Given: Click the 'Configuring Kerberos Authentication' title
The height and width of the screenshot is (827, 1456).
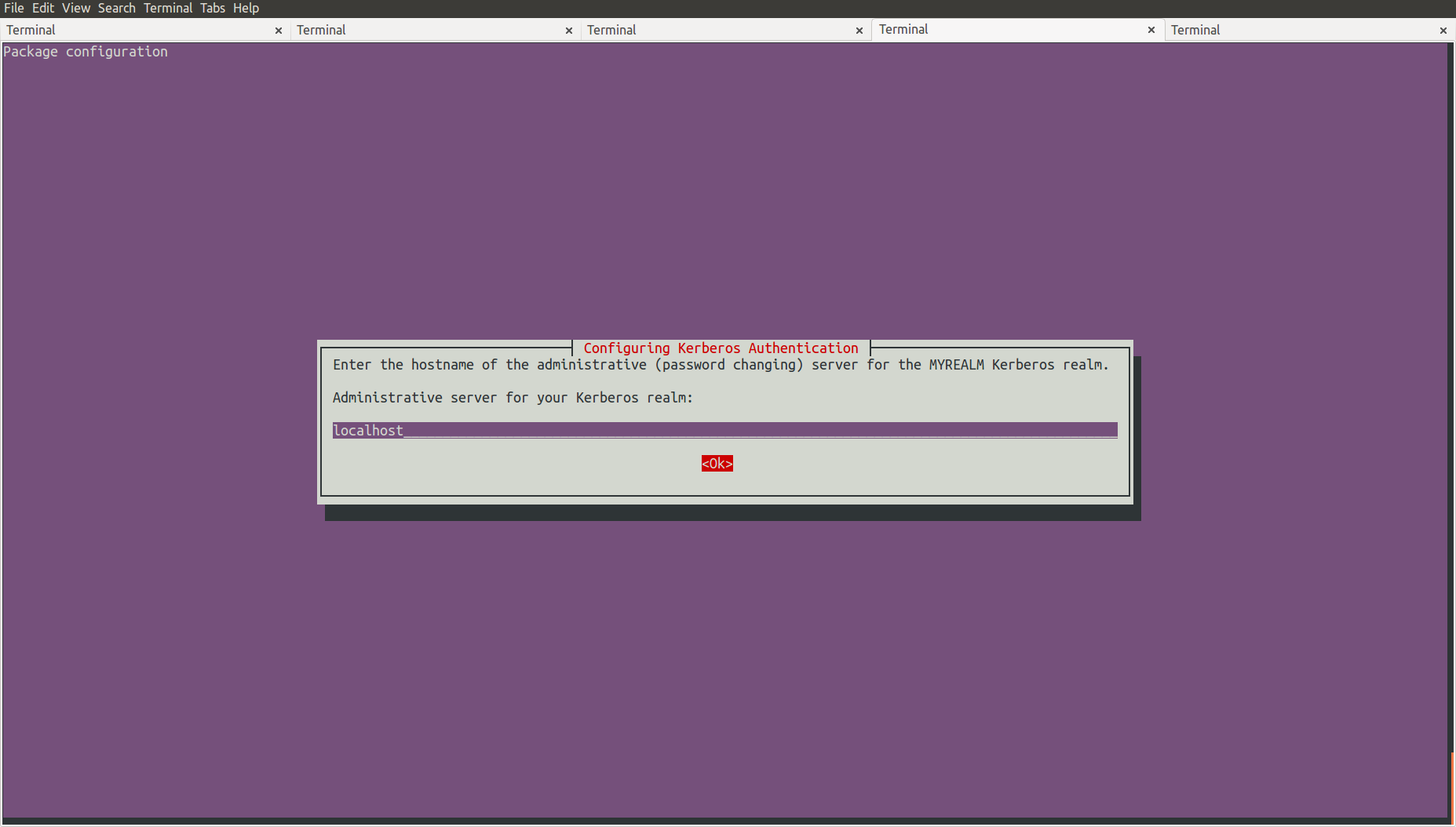Looking at the screenshot, I should [721, 348].
